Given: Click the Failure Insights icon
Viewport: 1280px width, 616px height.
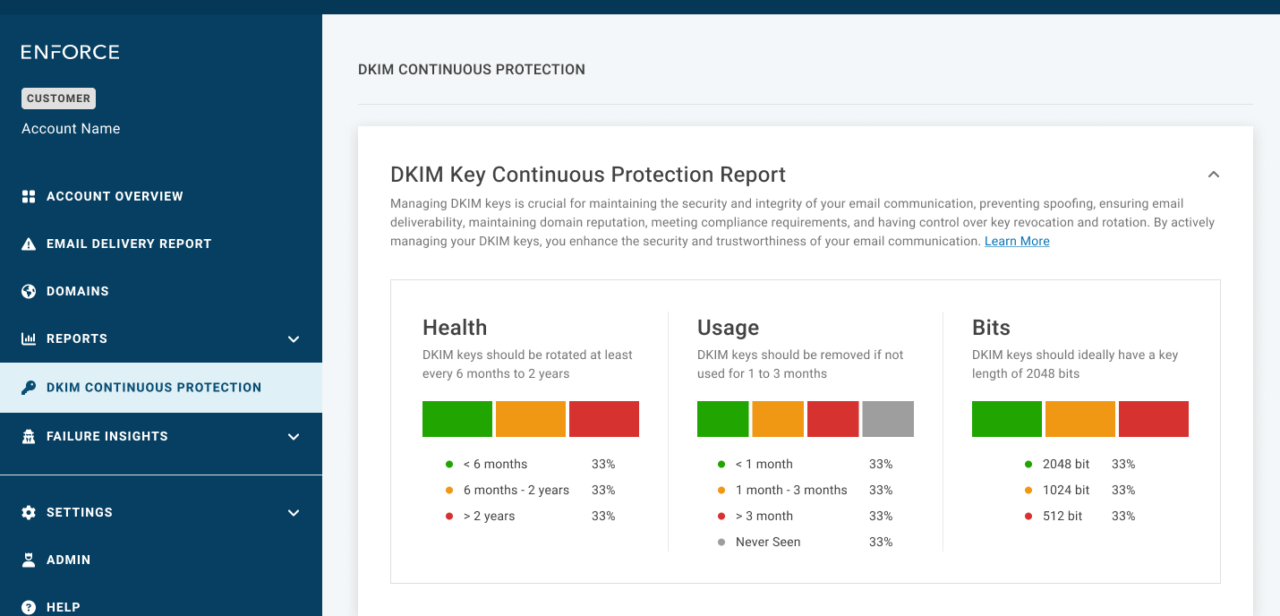Looking at the screenshot, I should 30,436.
